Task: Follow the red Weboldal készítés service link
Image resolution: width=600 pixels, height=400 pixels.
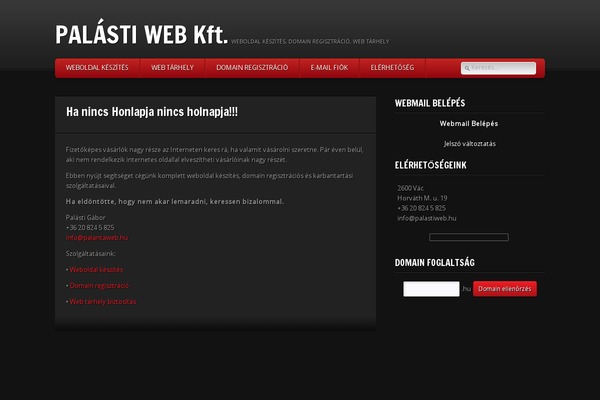Action: coord(96,270)
